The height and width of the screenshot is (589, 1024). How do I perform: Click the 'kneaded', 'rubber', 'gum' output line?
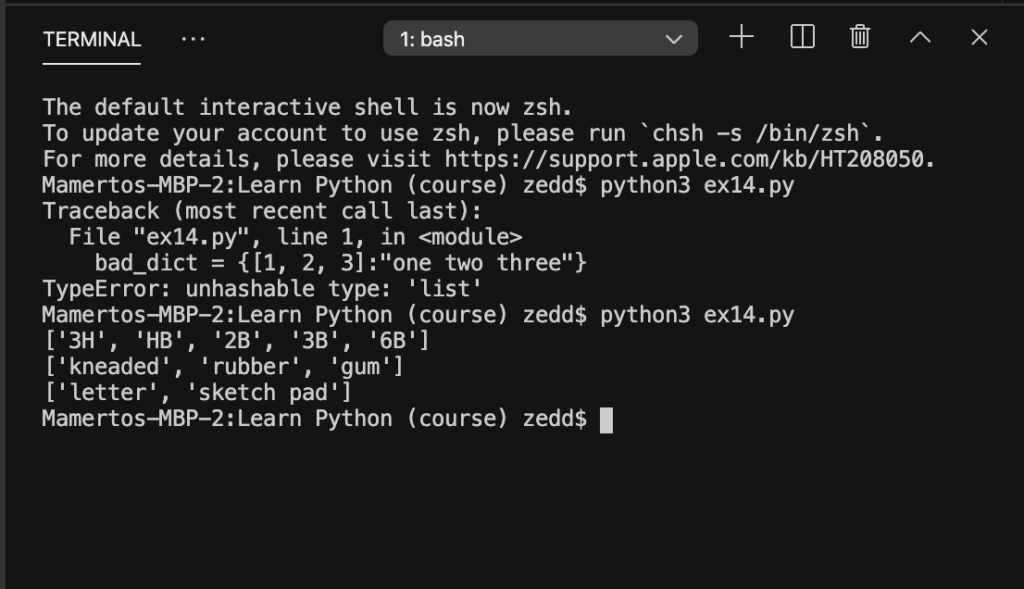[223, 366]
